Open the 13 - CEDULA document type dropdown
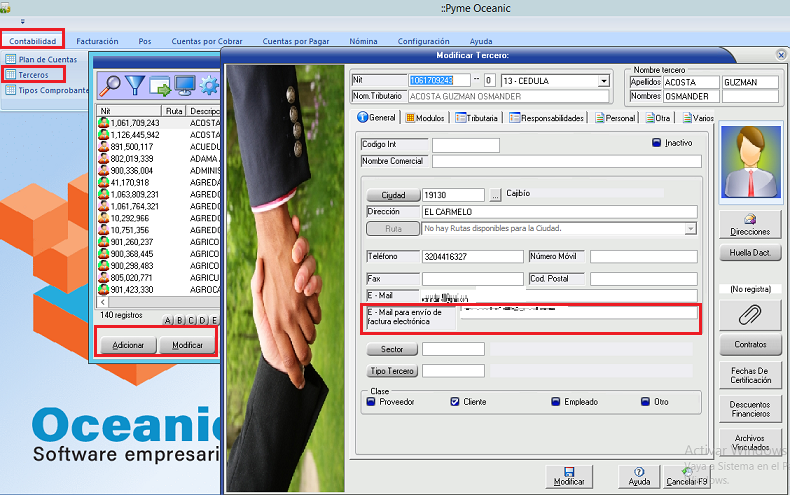This screenshot has width=790, height=495. [603, 81]
